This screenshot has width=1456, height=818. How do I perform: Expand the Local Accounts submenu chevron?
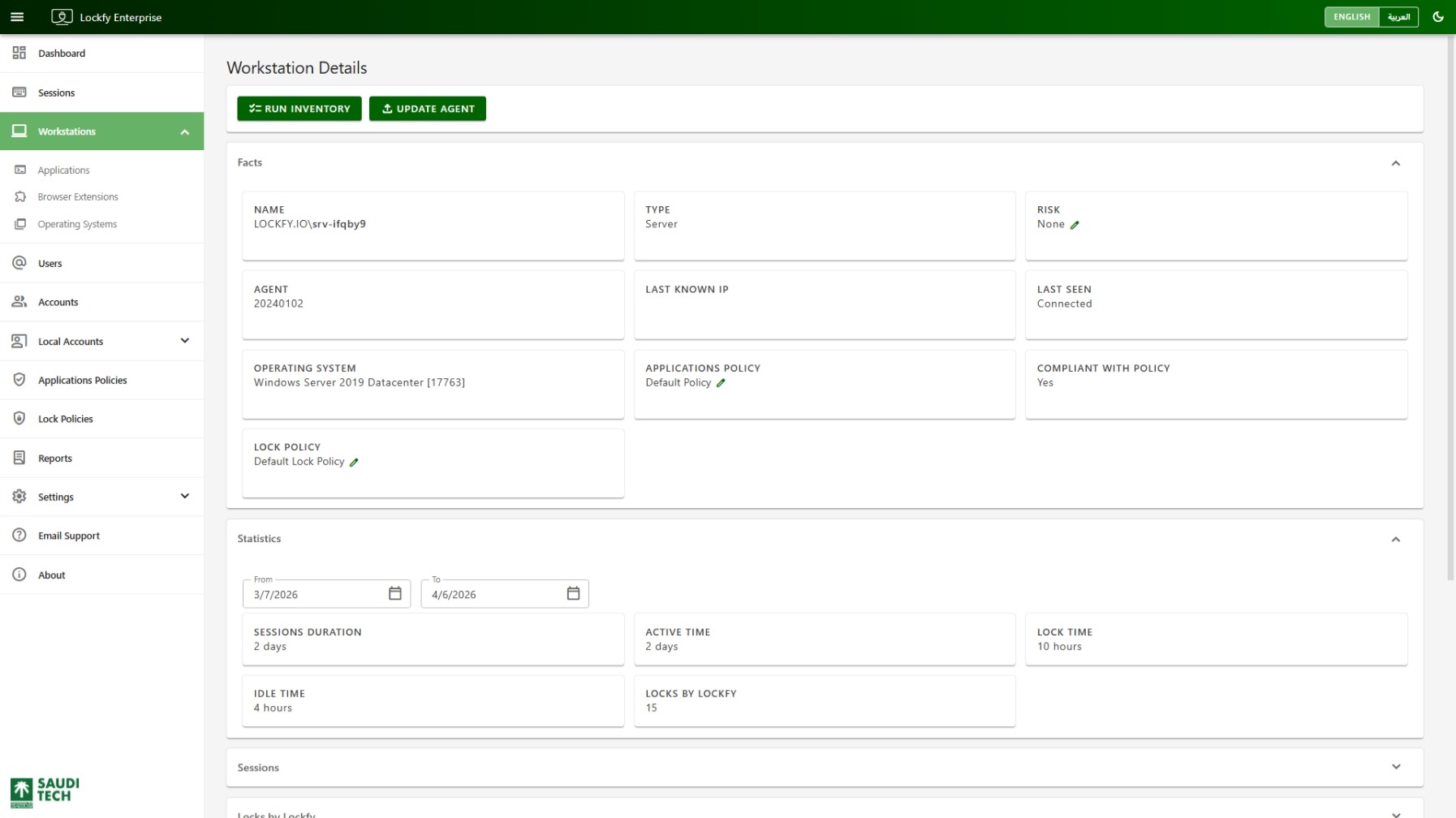185,341
